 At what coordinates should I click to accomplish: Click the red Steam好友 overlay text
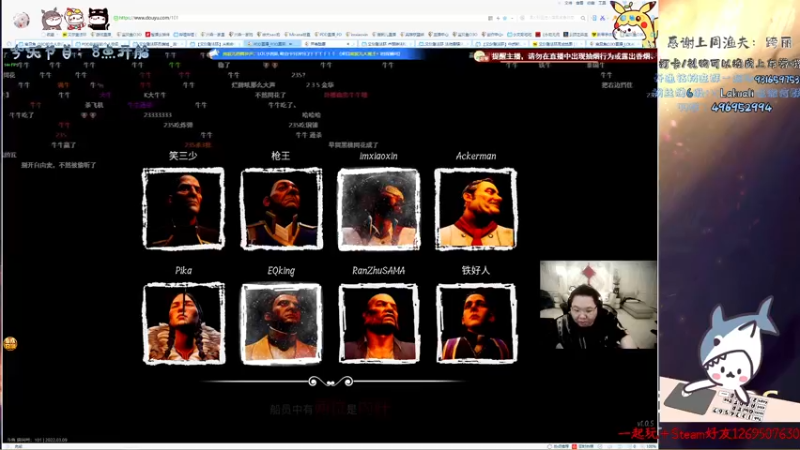[709, 434]
